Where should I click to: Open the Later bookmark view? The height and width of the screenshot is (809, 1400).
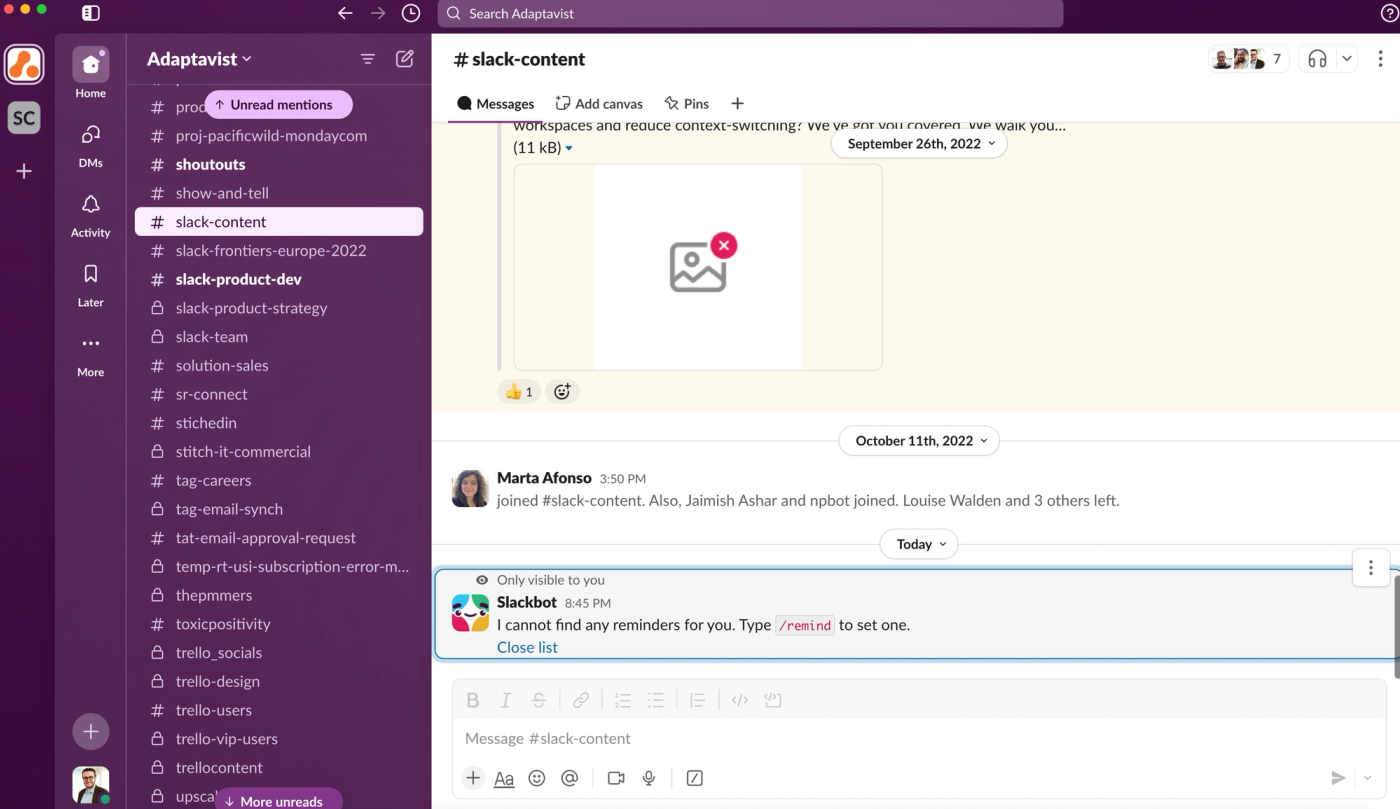[x=90, y=283]
